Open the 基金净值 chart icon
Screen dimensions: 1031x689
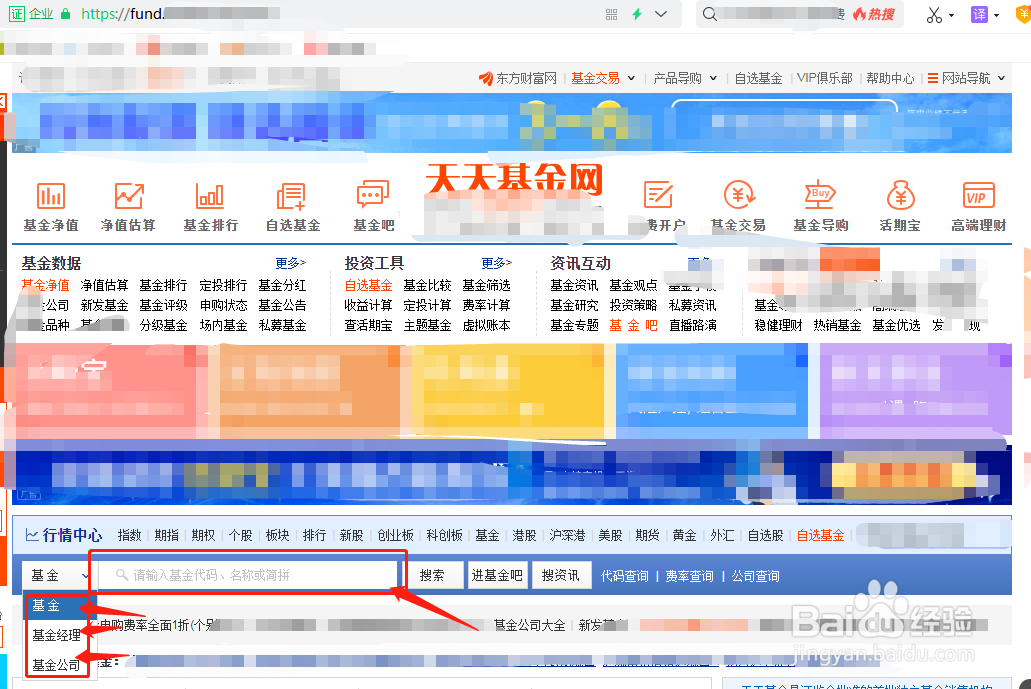51,196
